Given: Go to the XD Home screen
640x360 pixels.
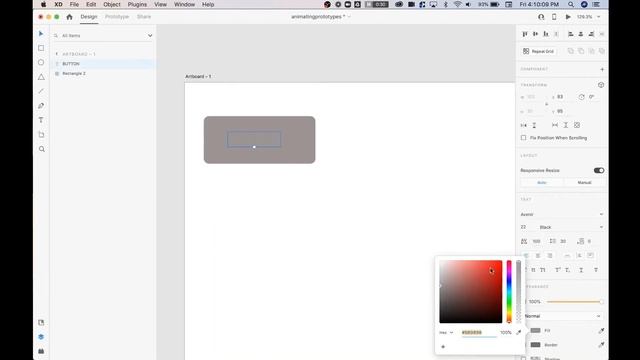Looking at the screenshot, I should (69, 17).
